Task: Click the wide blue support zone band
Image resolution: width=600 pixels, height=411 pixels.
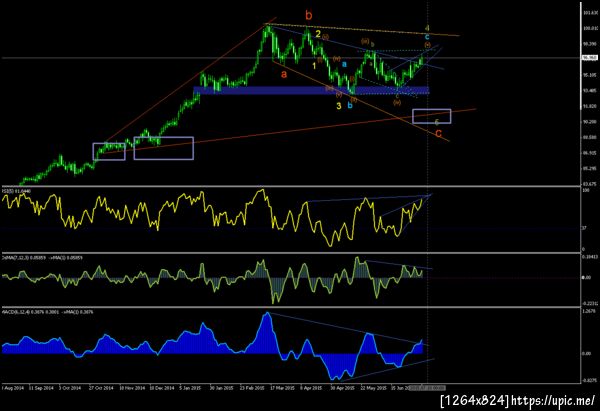Action: (311, 90)
